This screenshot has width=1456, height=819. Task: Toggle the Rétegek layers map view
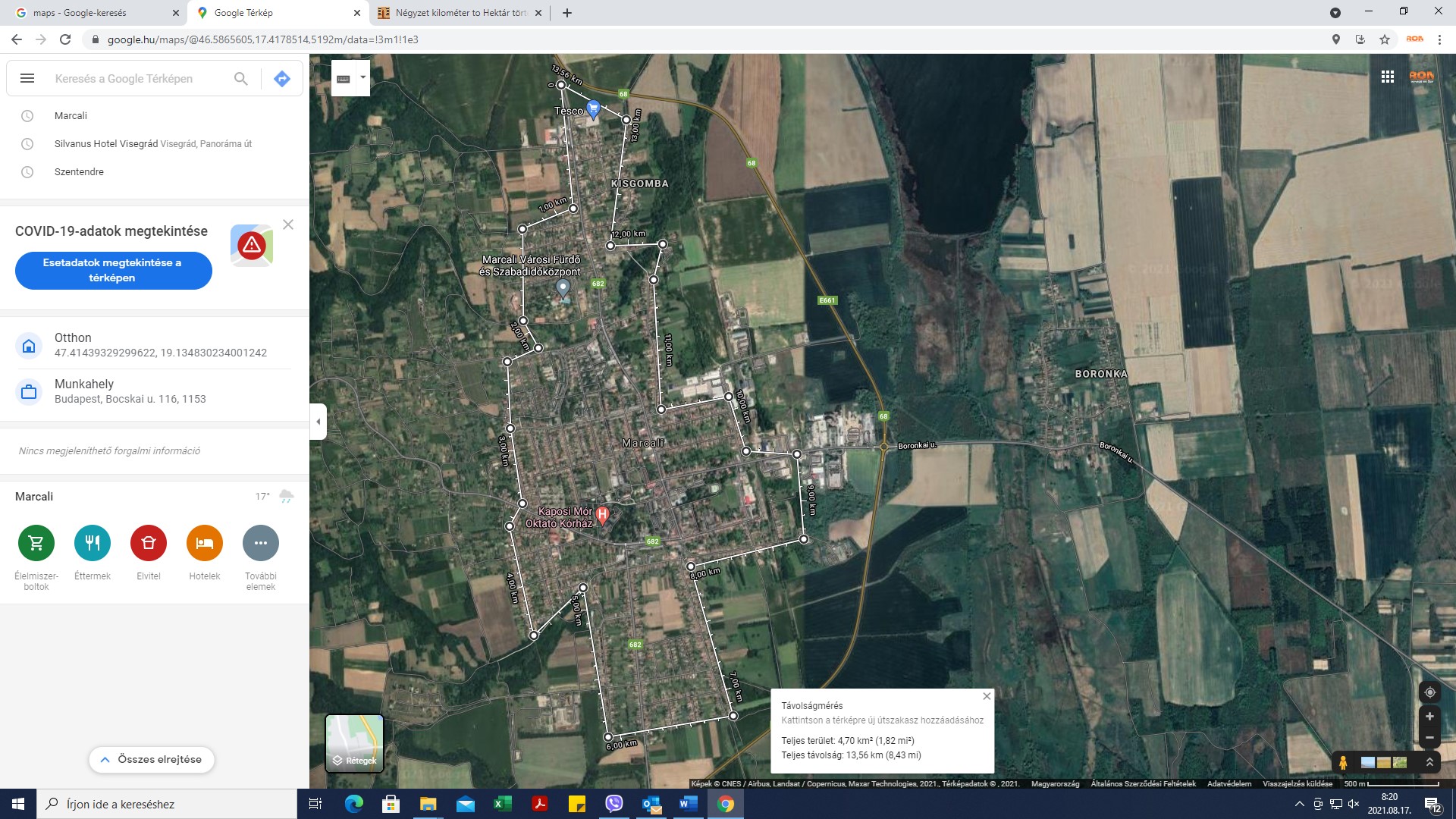point(354,743)
